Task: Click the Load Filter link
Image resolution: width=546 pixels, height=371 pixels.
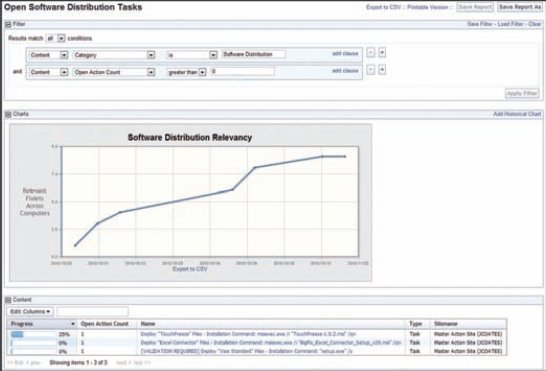Action: pos(510,24)
